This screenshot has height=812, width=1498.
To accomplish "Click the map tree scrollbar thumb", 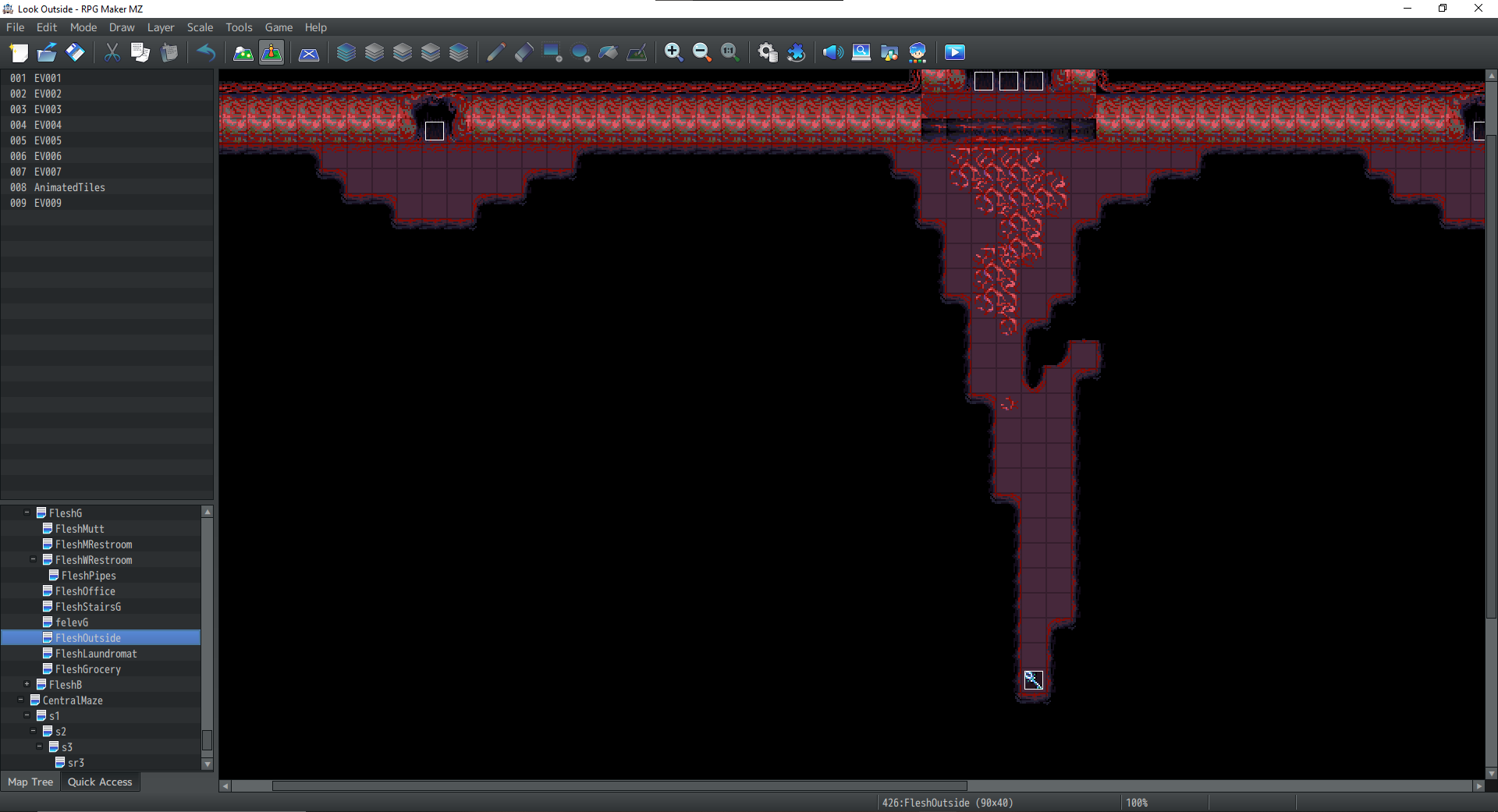I will pyautogui.click(x=207, y=739).
